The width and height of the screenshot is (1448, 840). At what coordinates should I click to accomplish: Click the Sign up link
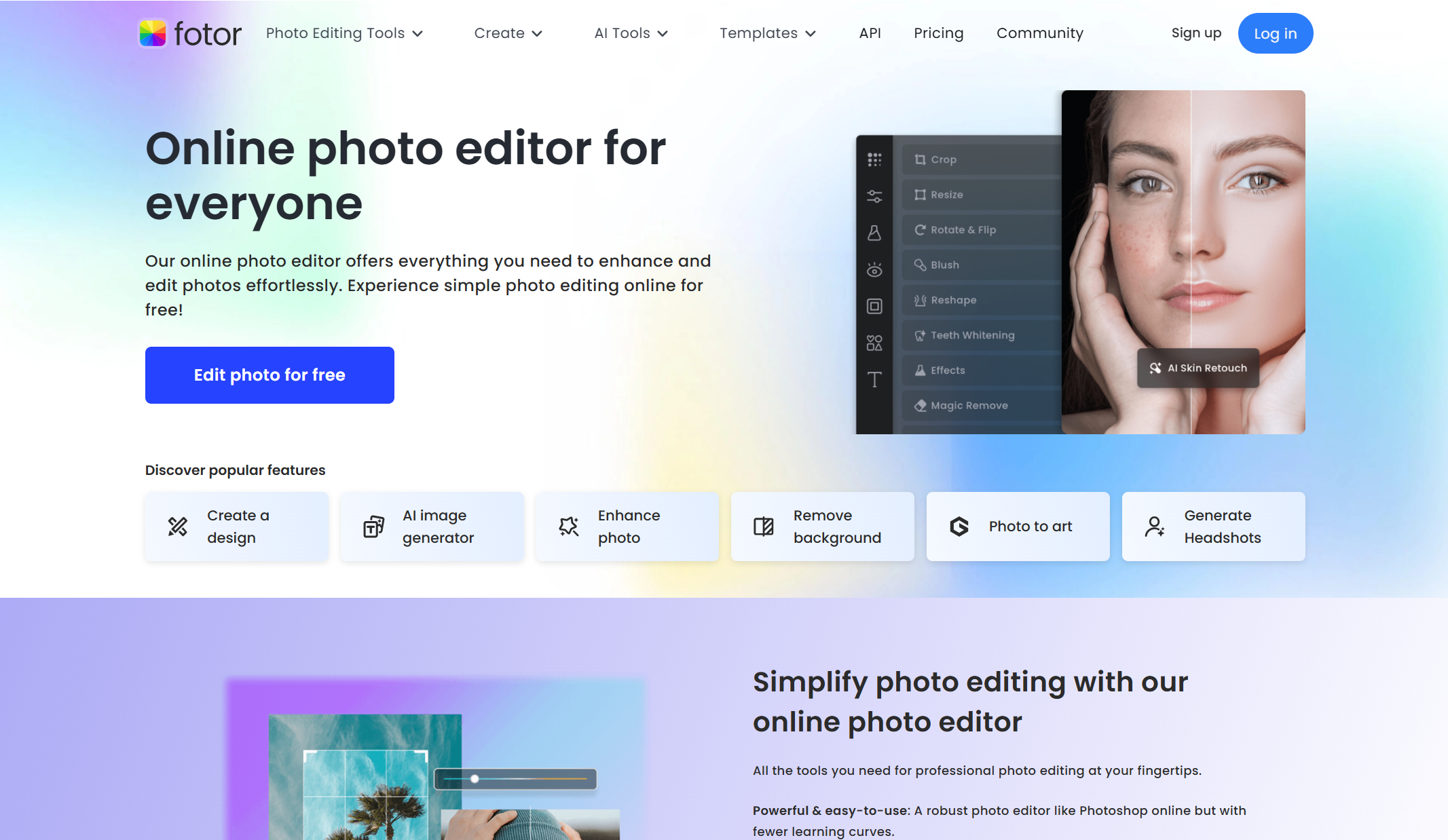[x=1196, y=33]
